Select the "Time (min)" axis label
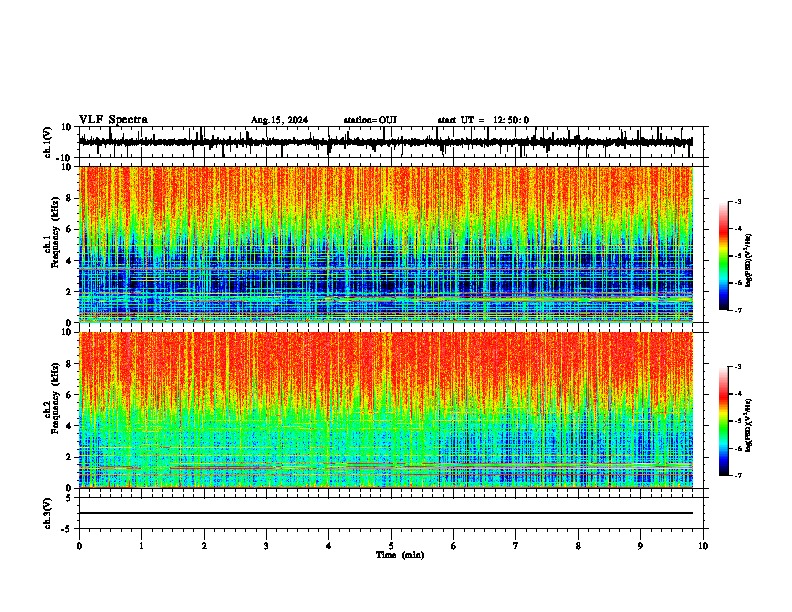Screen dimensions: 792x612 click(x=400, y=555)
